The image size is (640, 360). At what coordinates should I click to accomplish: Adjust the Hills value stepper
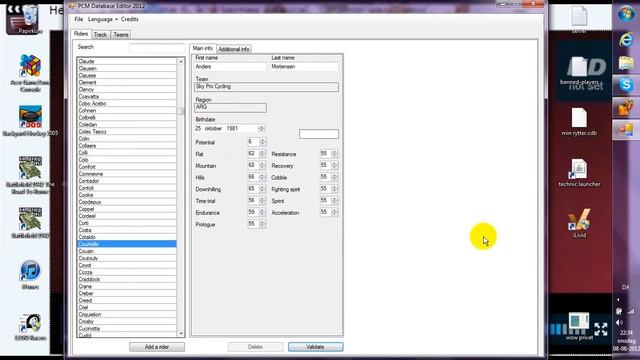click(x=262, y=178)
